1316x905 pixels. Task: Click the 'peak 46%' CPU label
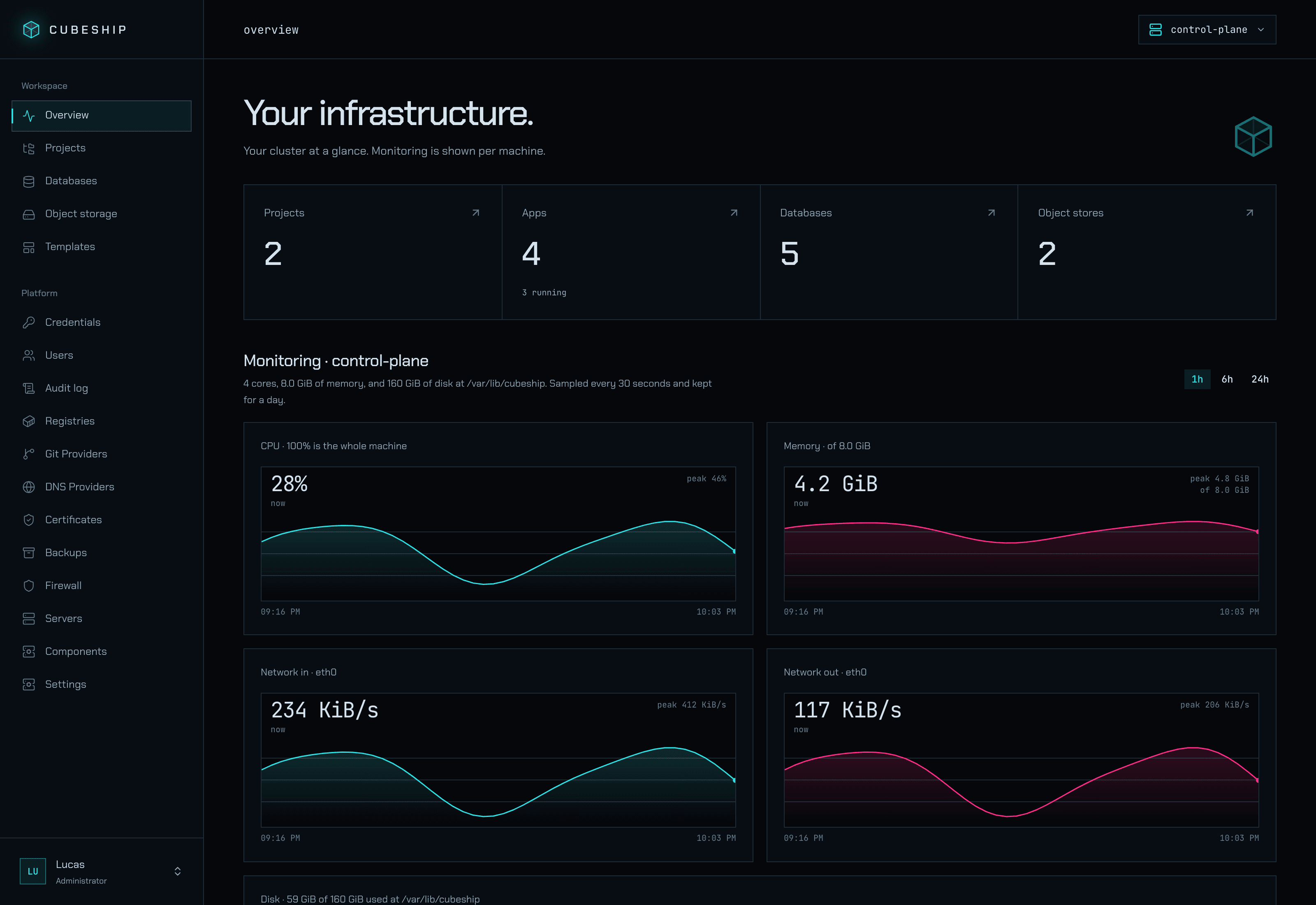706,478
